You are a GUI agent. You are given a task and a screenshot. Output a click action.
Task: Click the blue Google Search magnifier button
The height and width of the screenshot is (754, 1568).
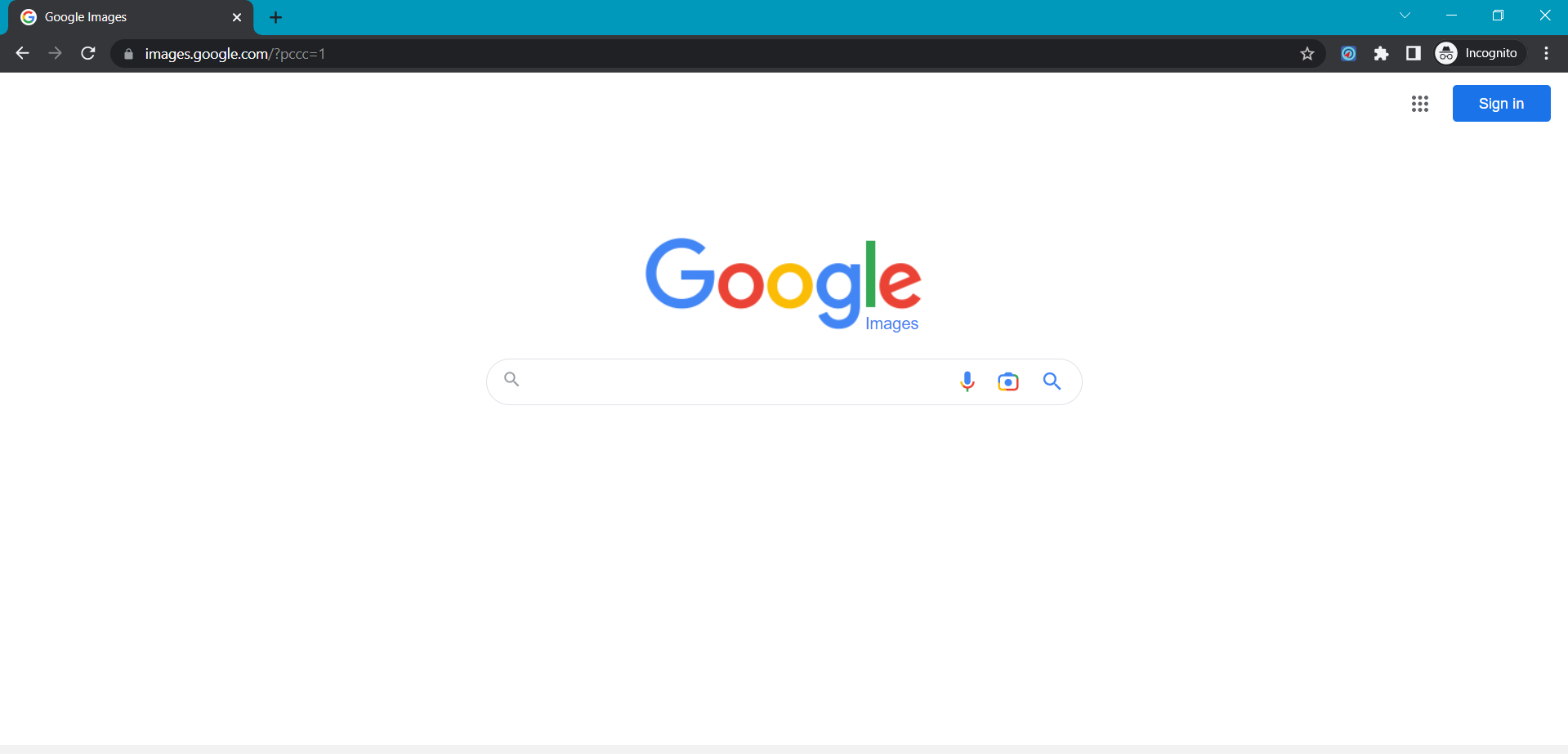[1052, 381]
